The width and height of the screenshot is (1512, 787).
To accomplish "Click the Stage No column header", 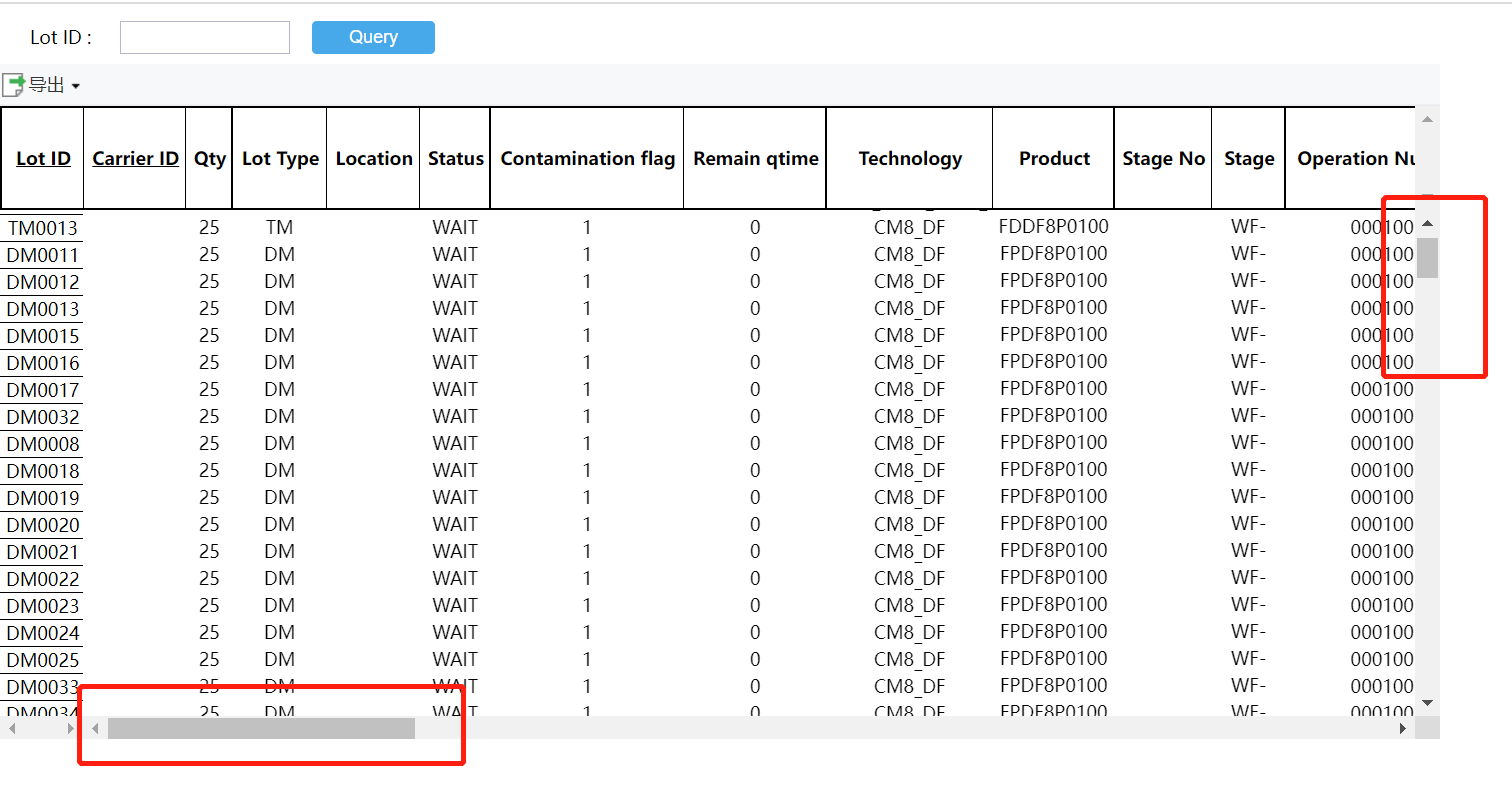I will [x=1163, y=158].
